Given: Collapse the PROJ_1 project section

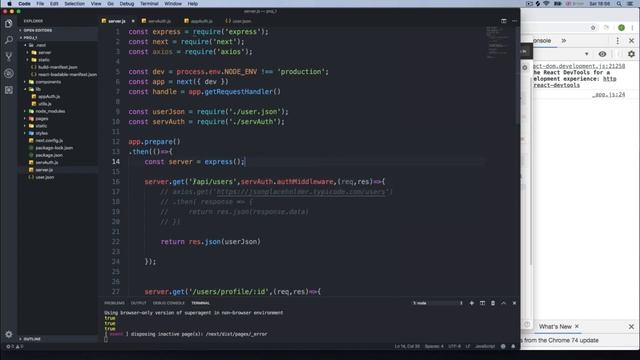Looking at the screenshot, I should 31,38.
